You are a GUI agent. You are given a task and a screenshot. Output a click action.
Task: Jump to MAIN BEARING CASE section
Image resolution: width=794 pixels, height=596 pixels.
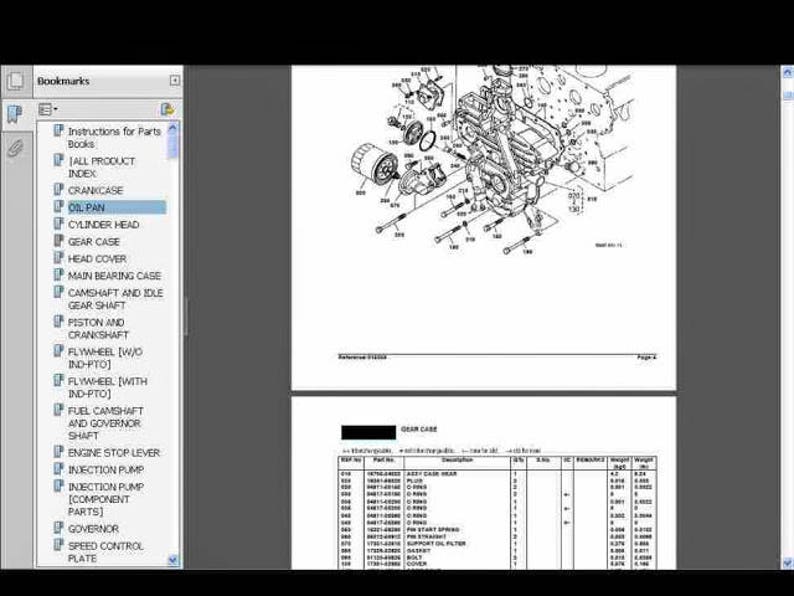pyautogui.click(x=114, y=275)
